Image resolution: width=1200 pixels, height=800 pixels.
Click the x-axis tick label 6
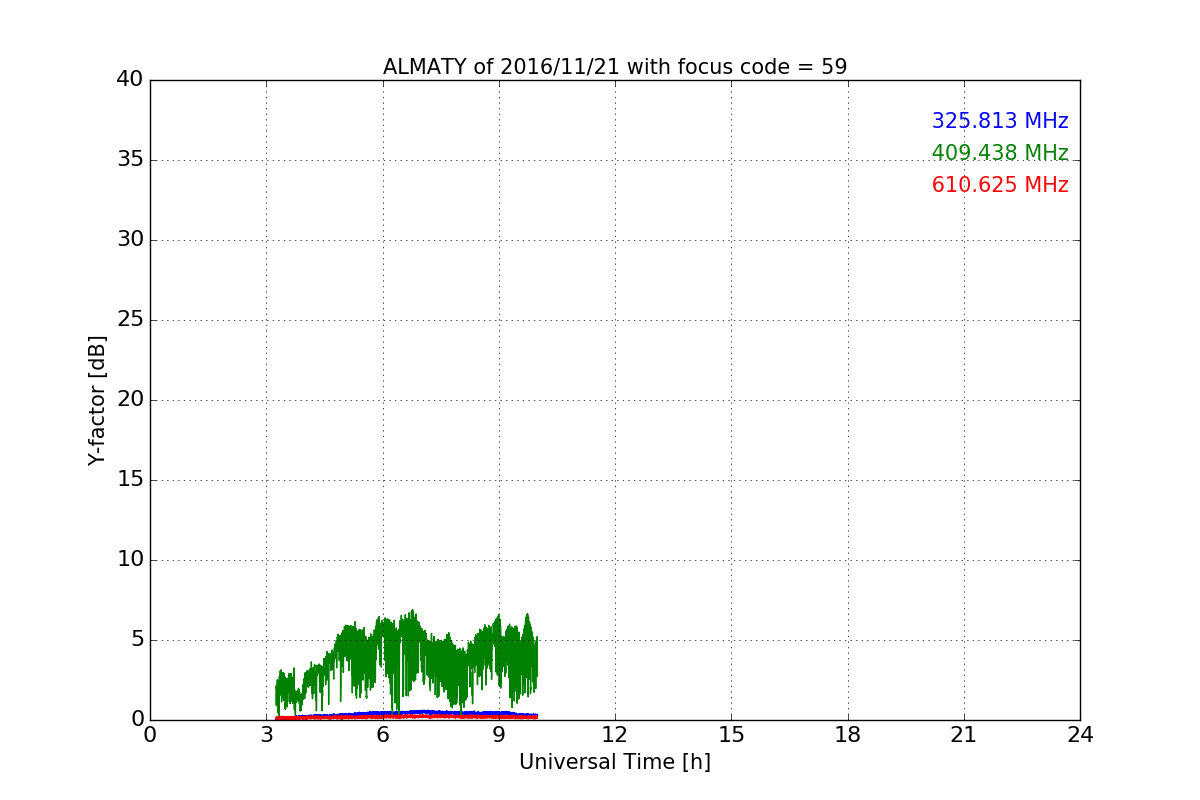383,735
